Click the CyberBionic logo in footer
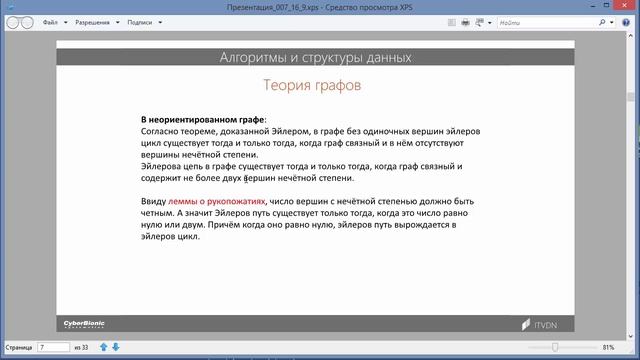The image size is (640, 360). [84, 324]
